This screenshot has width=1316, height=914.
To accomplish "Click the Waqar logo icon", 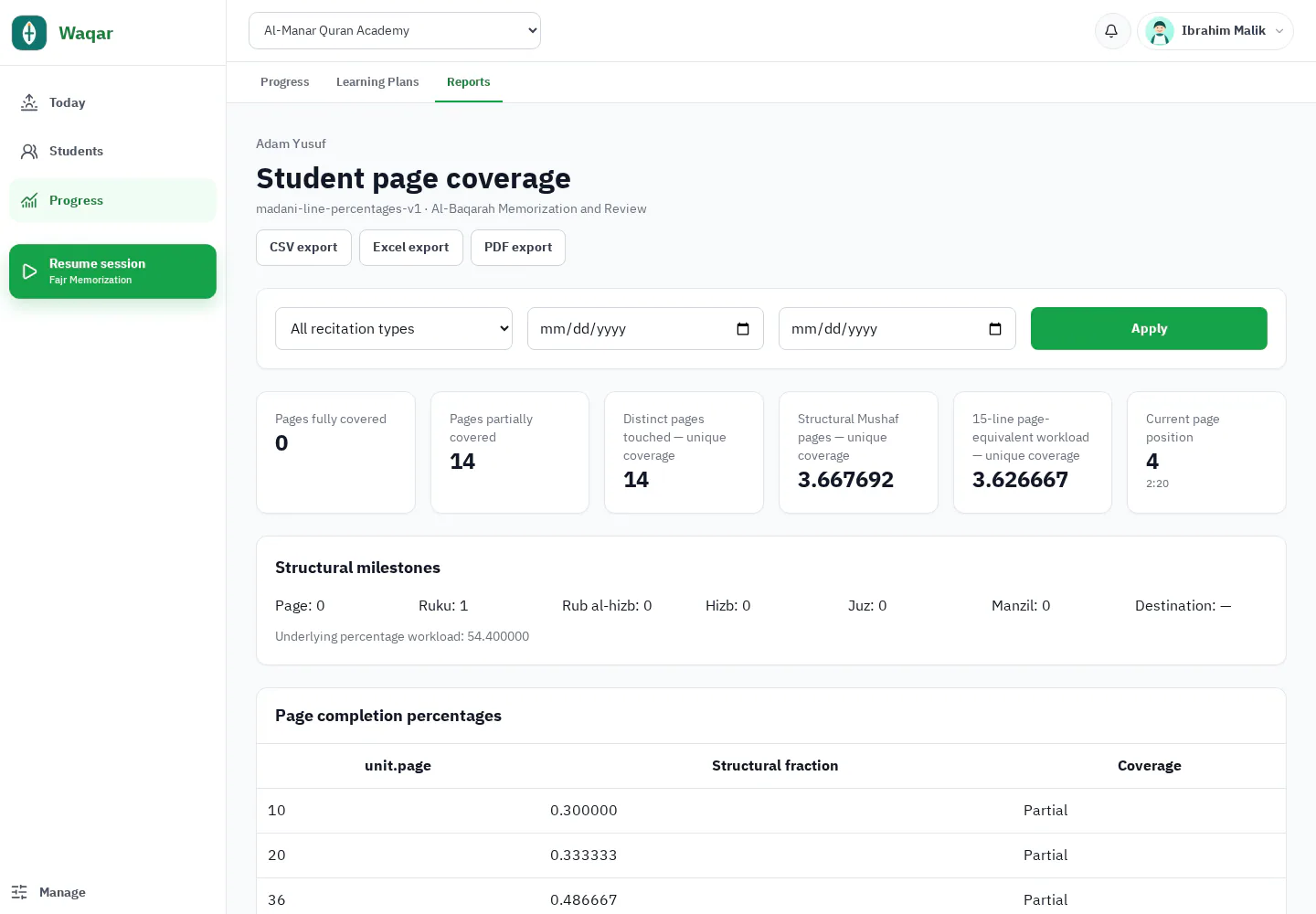I will pyautogui.click(x=29, y=33).
